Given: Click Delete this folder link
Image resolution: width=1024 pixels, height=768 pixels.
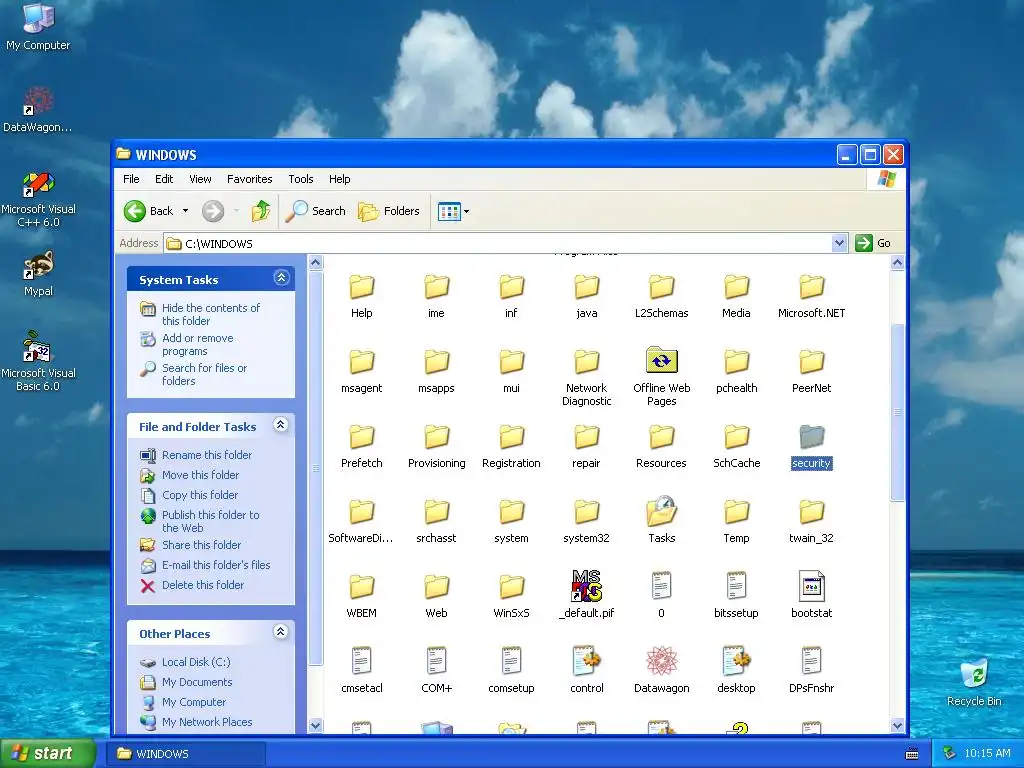Looking at the screenshot, I should tap(202, 584).
